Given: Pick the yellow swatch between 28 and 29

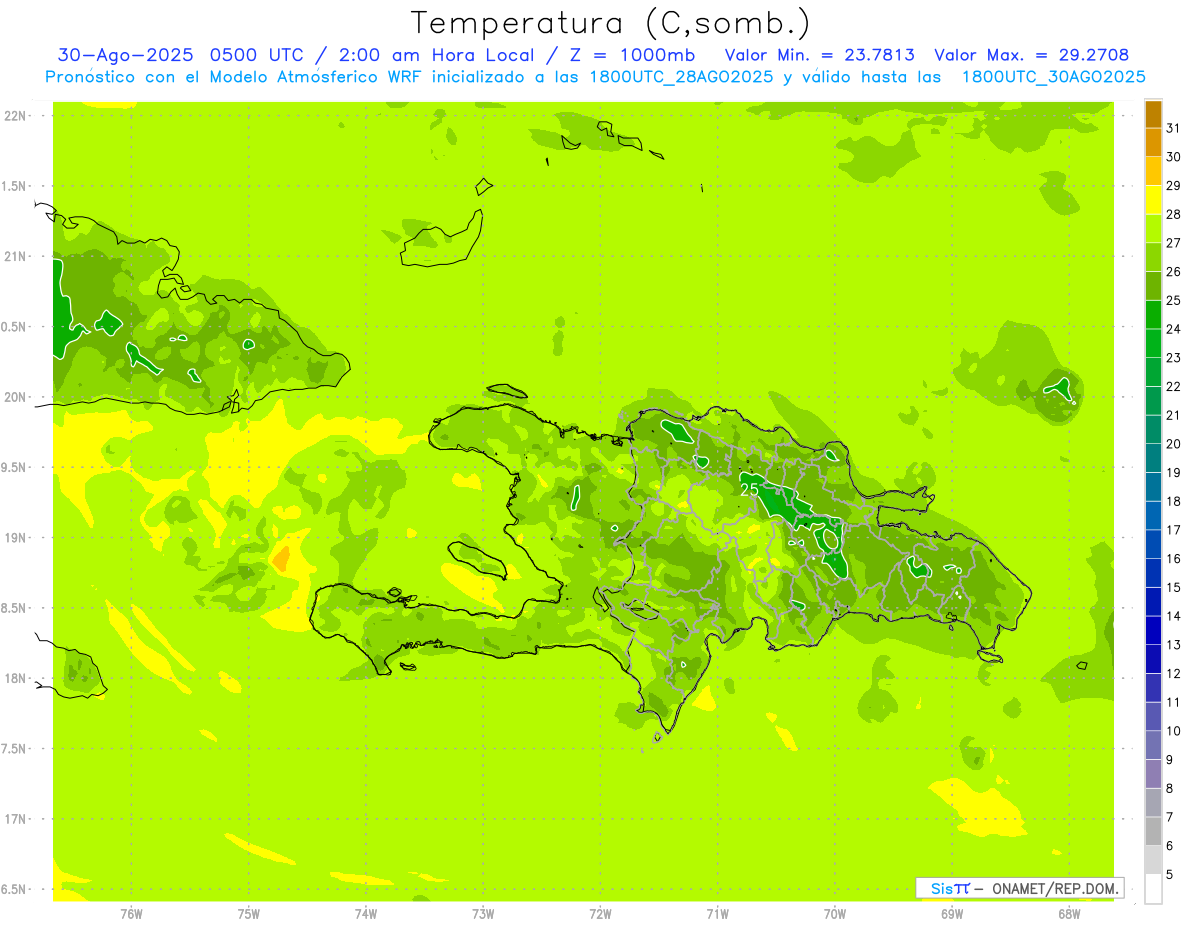Looking at the screenshot, I should pos(1153,200).
